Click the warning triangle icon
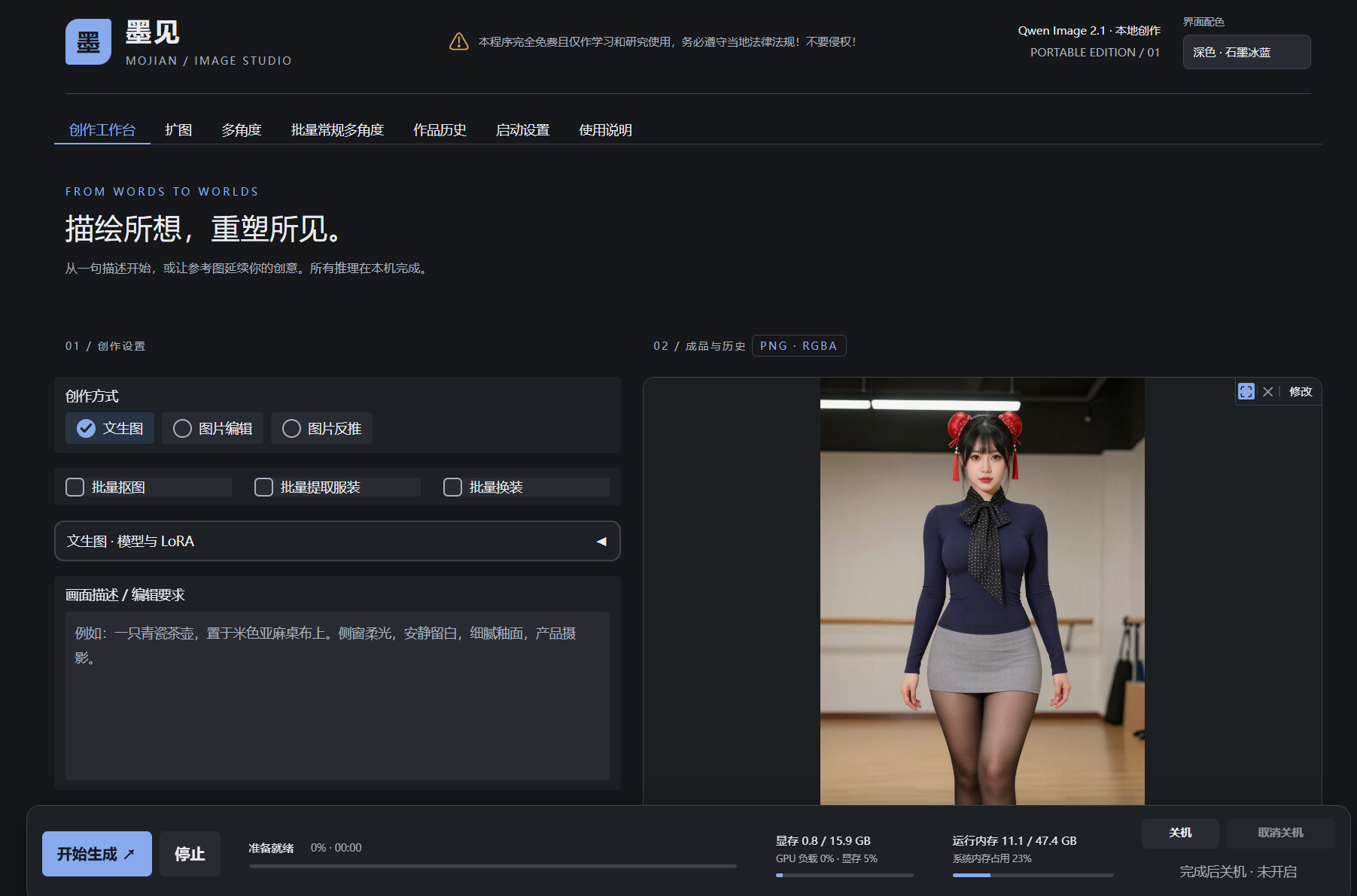 tap(459, 41)
